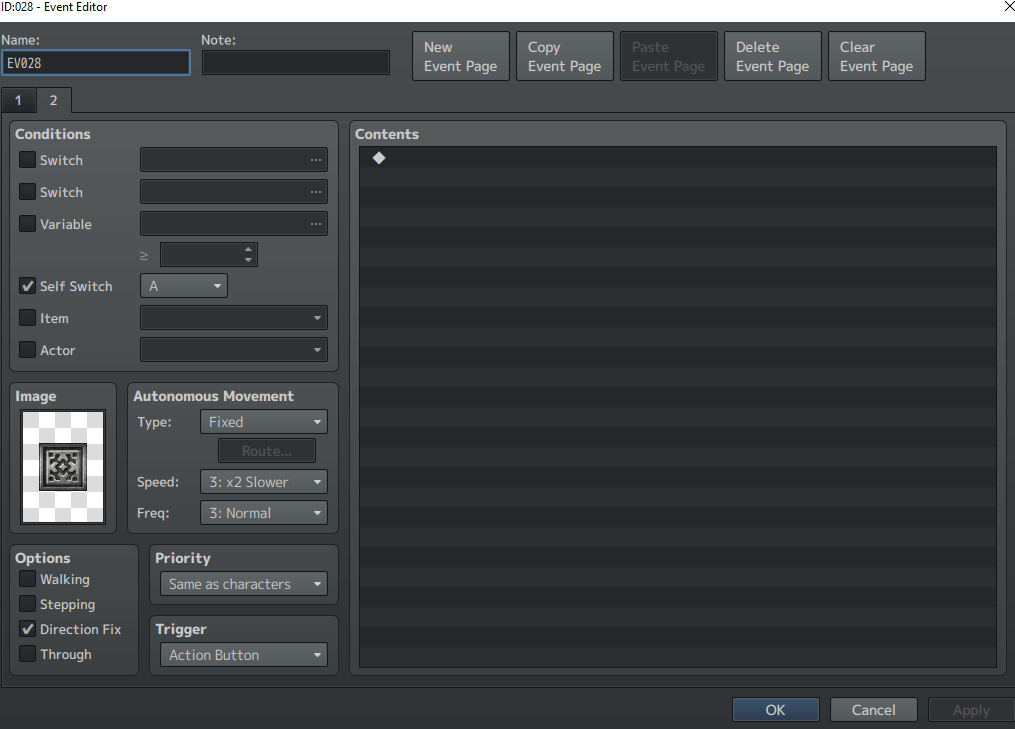
Task: Close the Event Editor window
Action: [1008, 6]
